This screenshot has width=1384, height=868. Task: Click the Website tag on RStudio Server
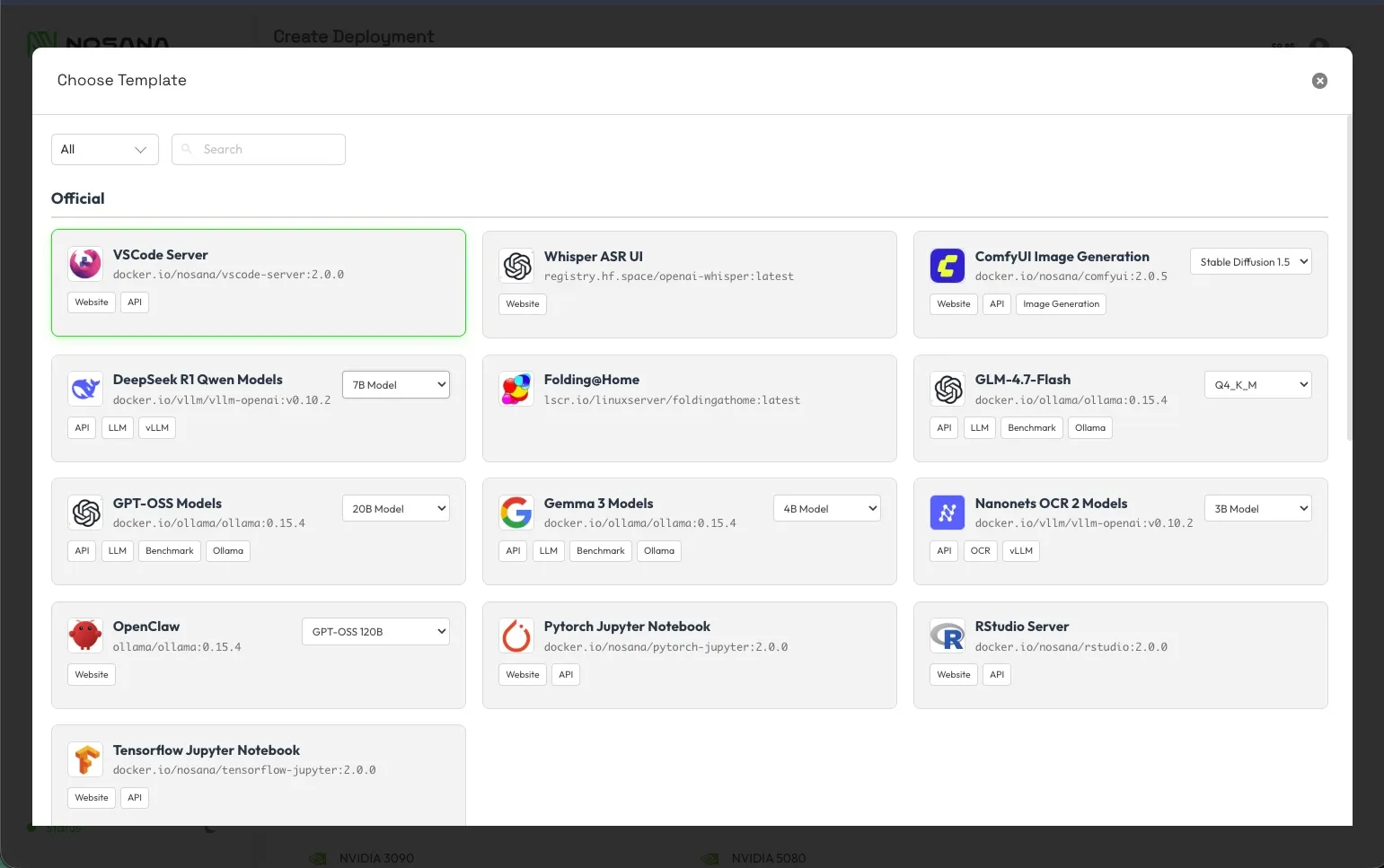954,674
